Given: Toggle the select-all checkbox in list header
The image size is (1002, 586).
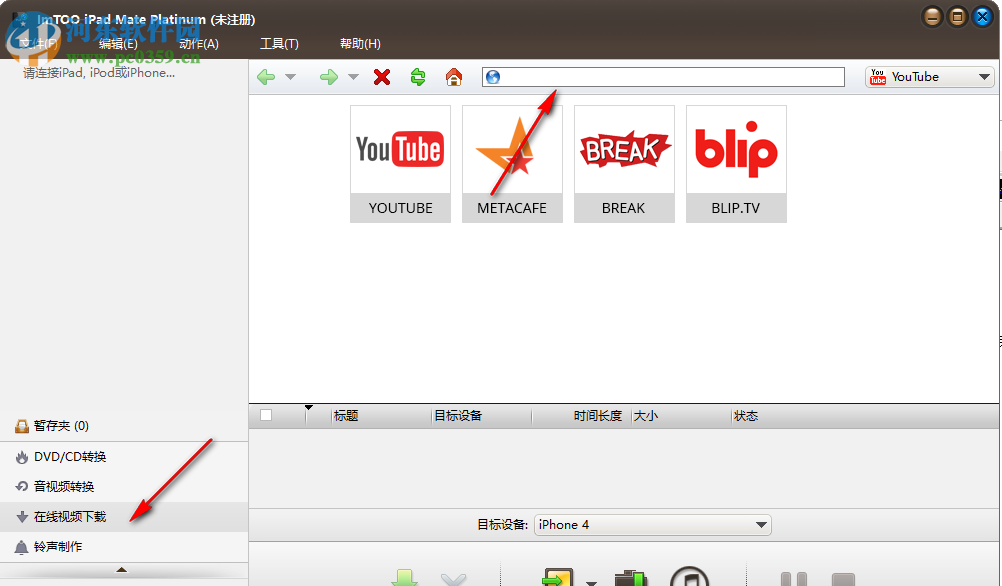Looking at the screenshot, I should pos(266,415).
